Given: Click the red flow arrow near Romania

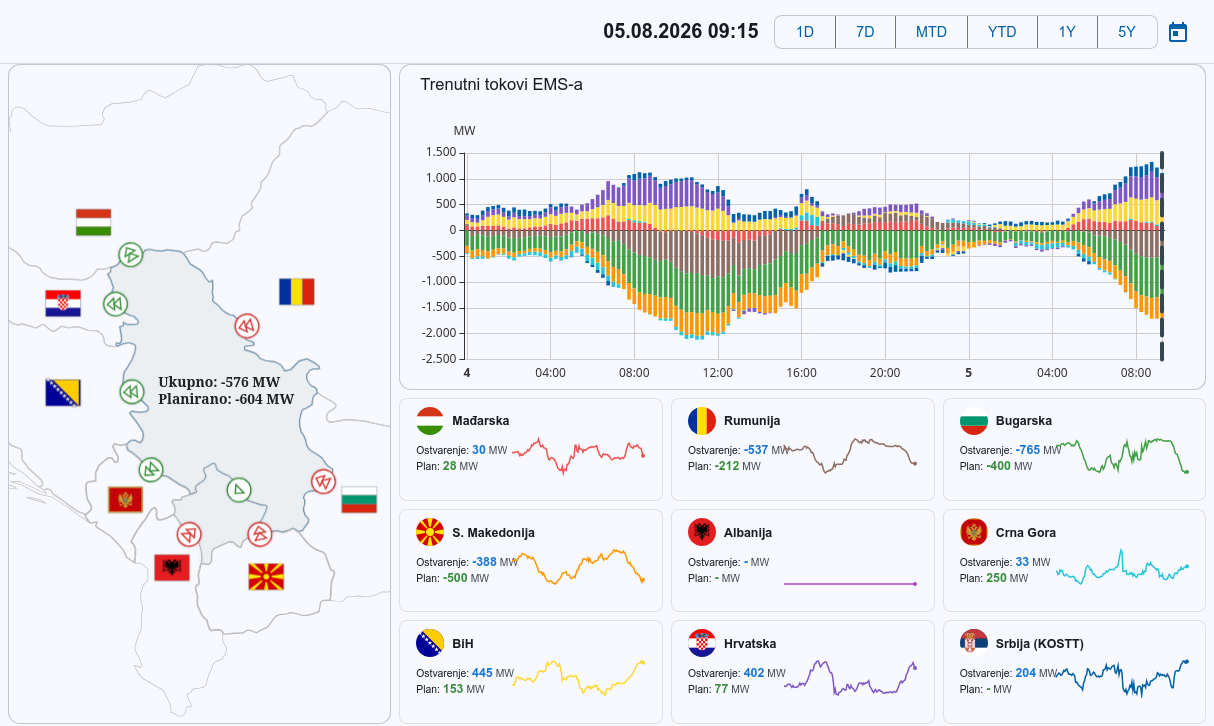Looking at the screenshot, I should pos(247,326).
